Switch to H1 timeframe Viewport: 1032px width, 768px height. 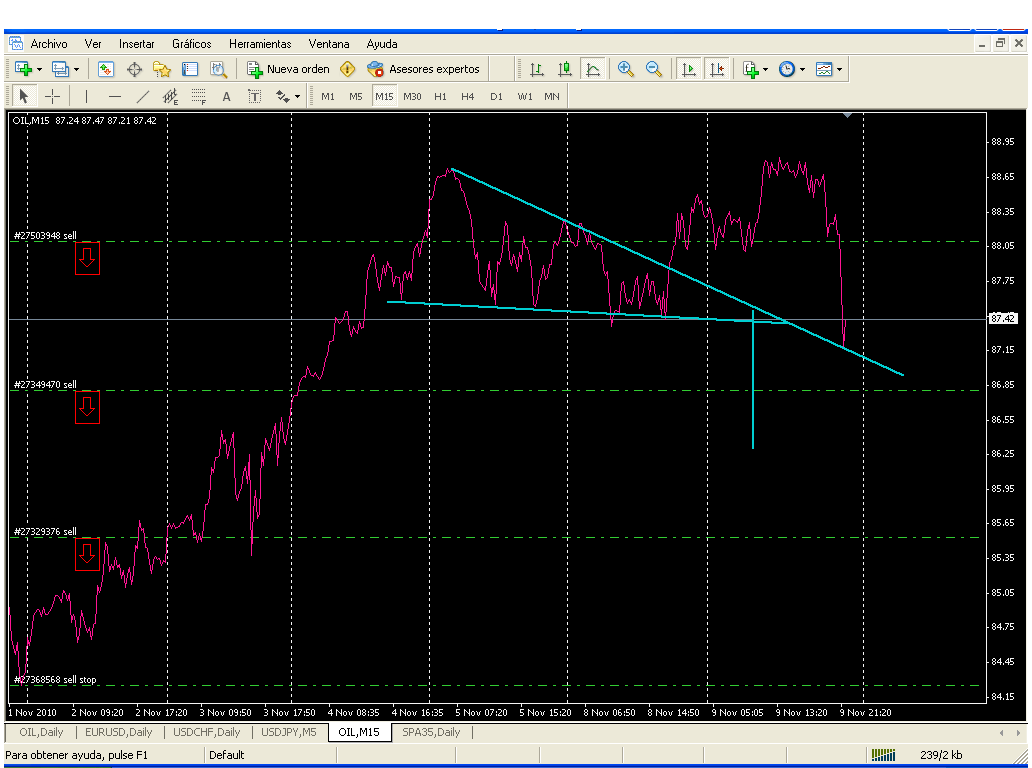pos(440,97)
